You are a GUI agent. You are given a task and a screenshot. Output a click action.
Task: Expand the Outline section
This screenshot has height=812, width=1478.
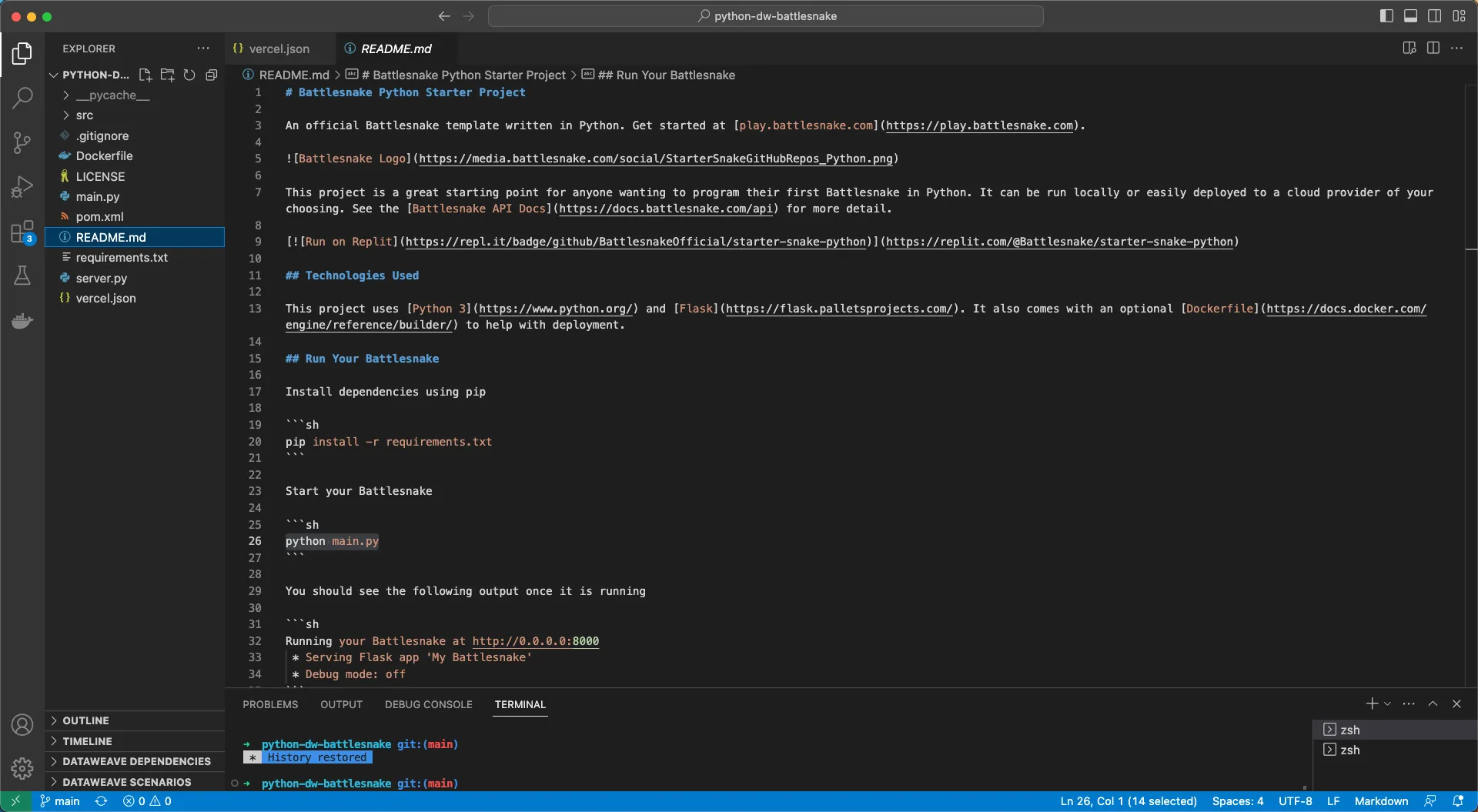(x=135, y=721)
